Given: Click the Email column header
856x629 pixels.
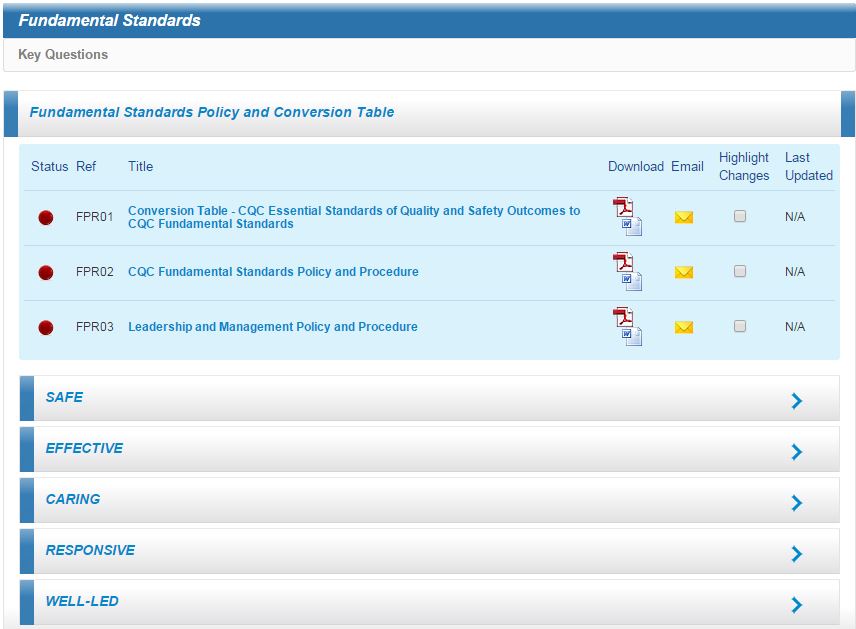Looking at the screenshot, I should tap(687, 167).
